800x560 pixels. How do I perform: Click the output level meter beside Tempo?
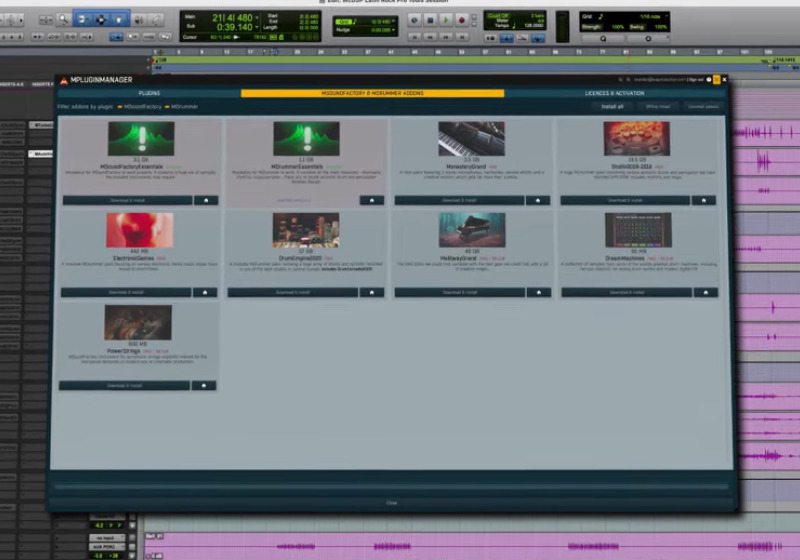[562, 27]
